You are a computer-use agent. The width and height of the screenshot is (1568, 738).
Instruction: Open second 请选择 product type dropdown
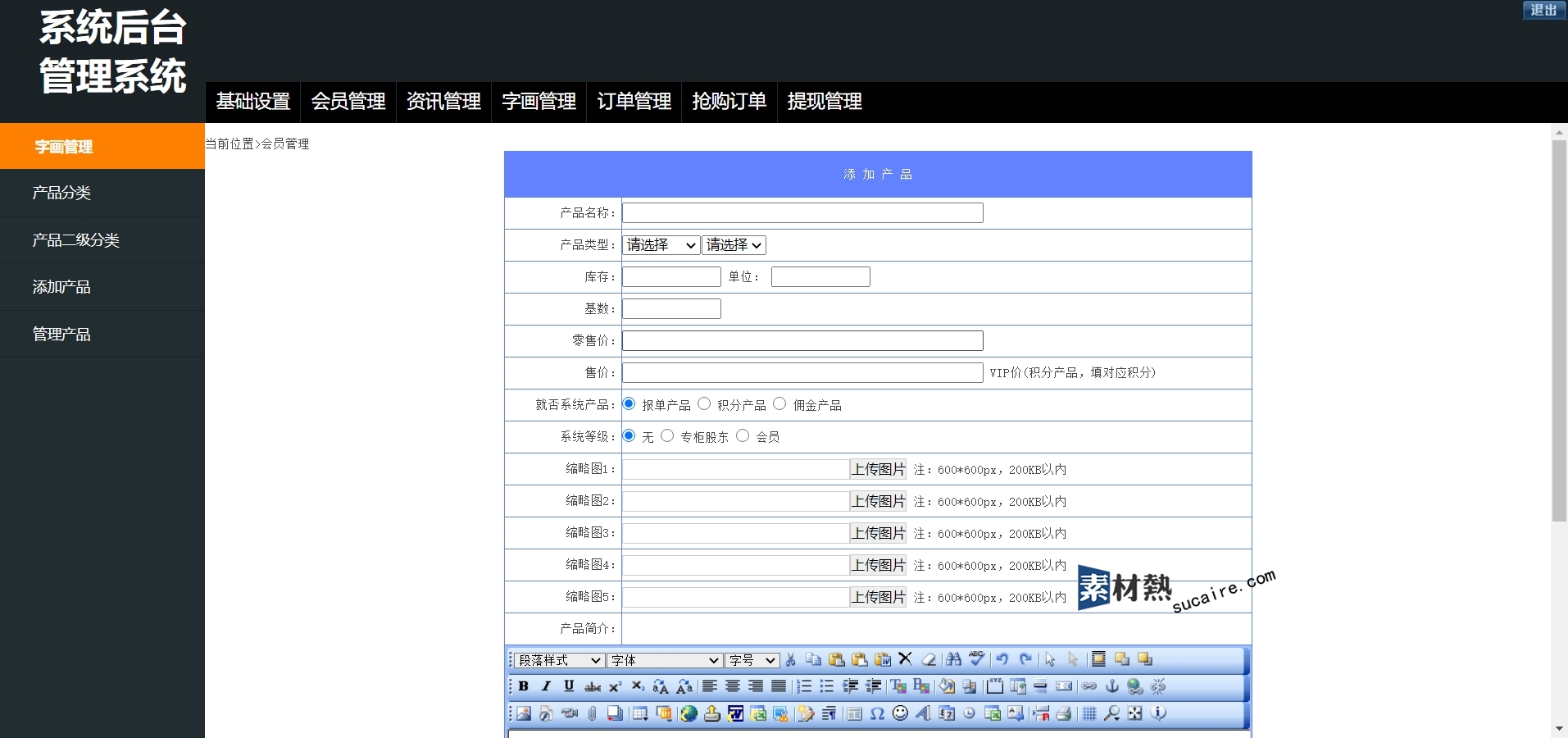[x=734, y=244]
